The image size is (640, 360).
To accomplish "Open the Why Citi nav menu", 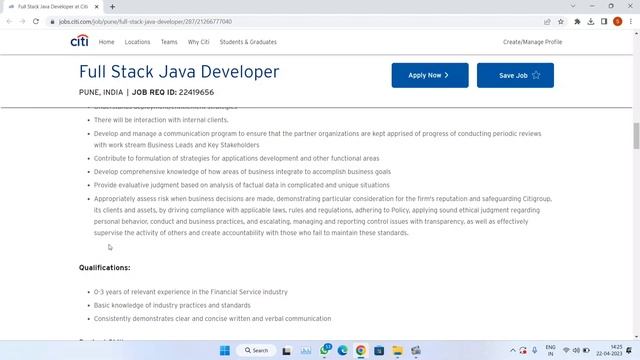I will tap(198, 42).
